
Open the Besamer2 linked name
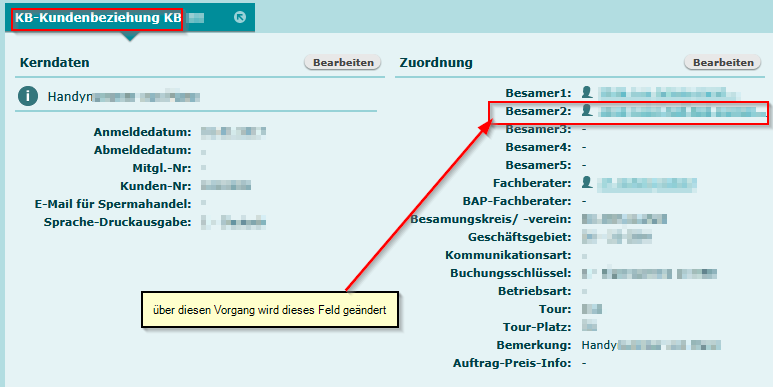point(682,111)
